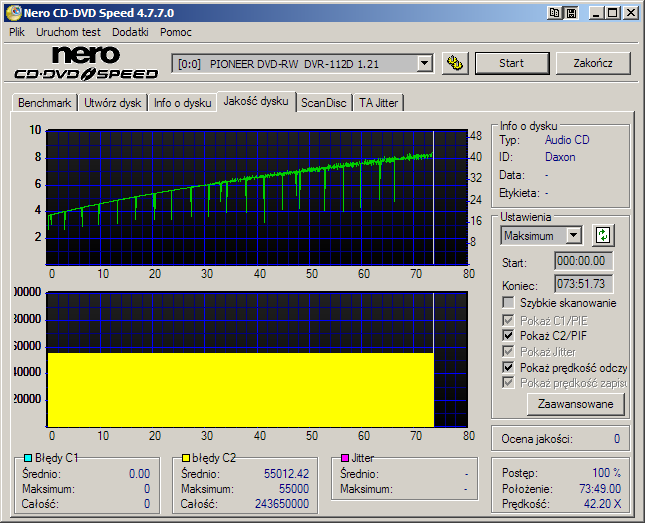Click the Start button
This screenshot has width=645, height=523.
click(512, 63)
